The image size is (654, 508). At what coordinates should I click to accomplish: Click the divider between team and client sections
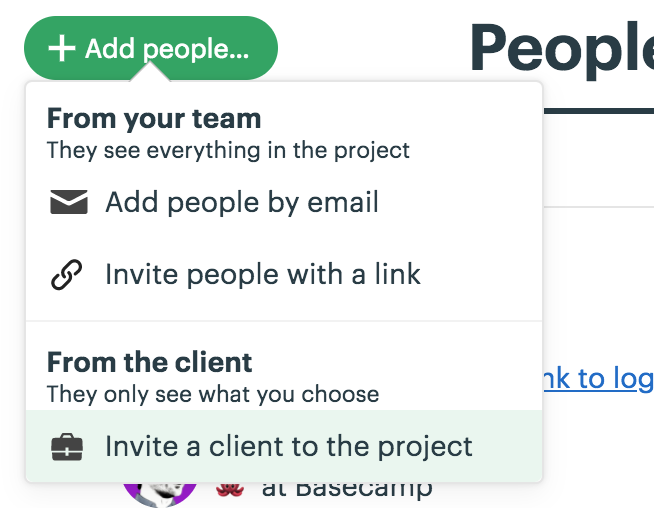pos(284,321)
